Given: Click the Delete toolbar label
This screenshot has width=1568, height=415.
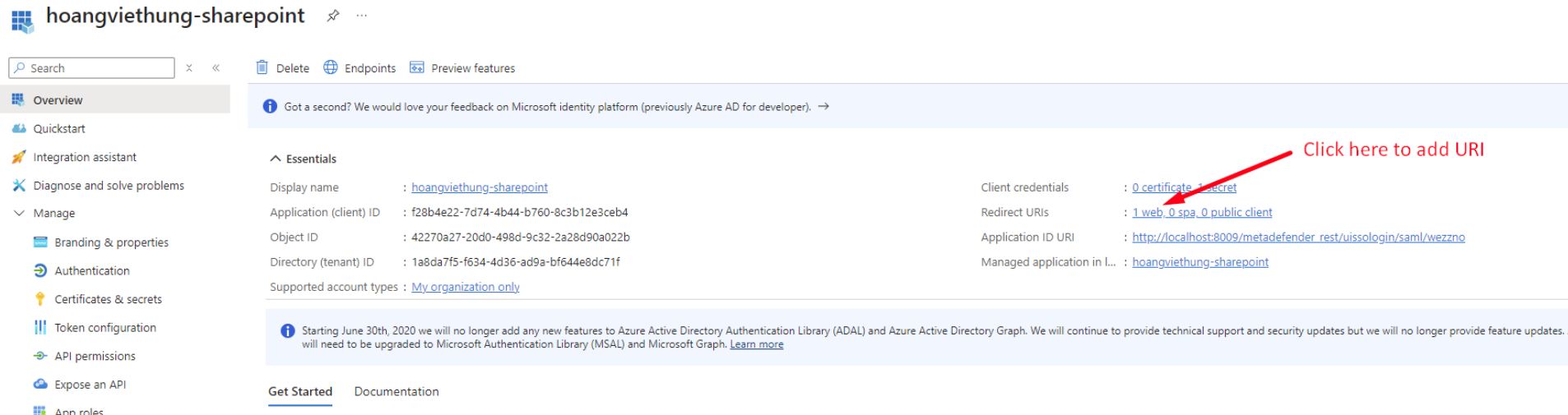Looking at the screenshot, I should coord(293,68).
